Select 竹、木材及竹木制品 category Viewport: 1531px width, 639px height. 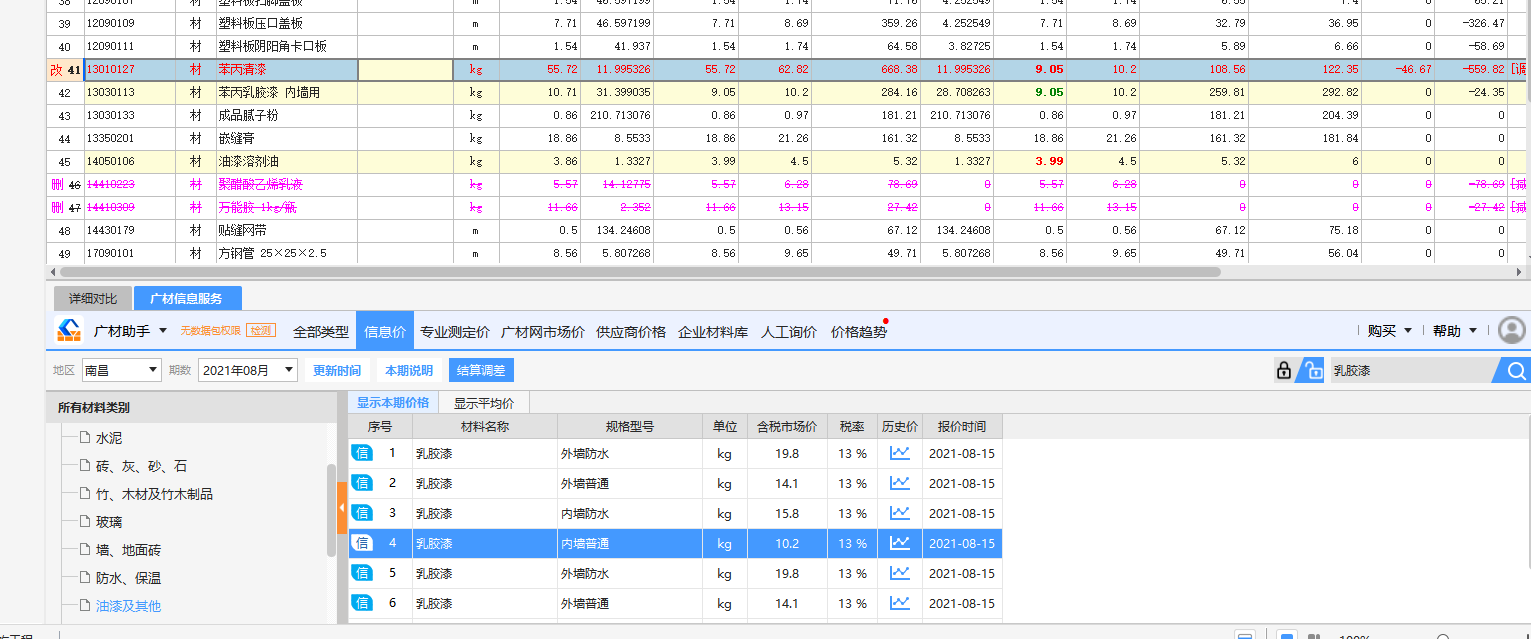(x=154, y=493)
